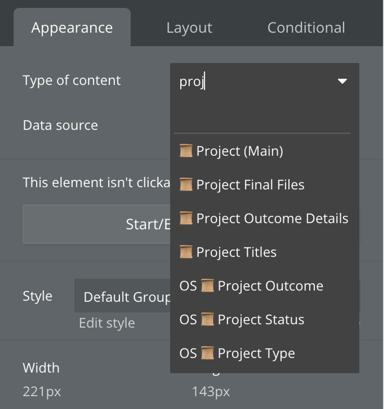Image resolution: width=384 pixels, height=409 pixels.
Task: Choose Project Final Files option
Action: [265, 185]
